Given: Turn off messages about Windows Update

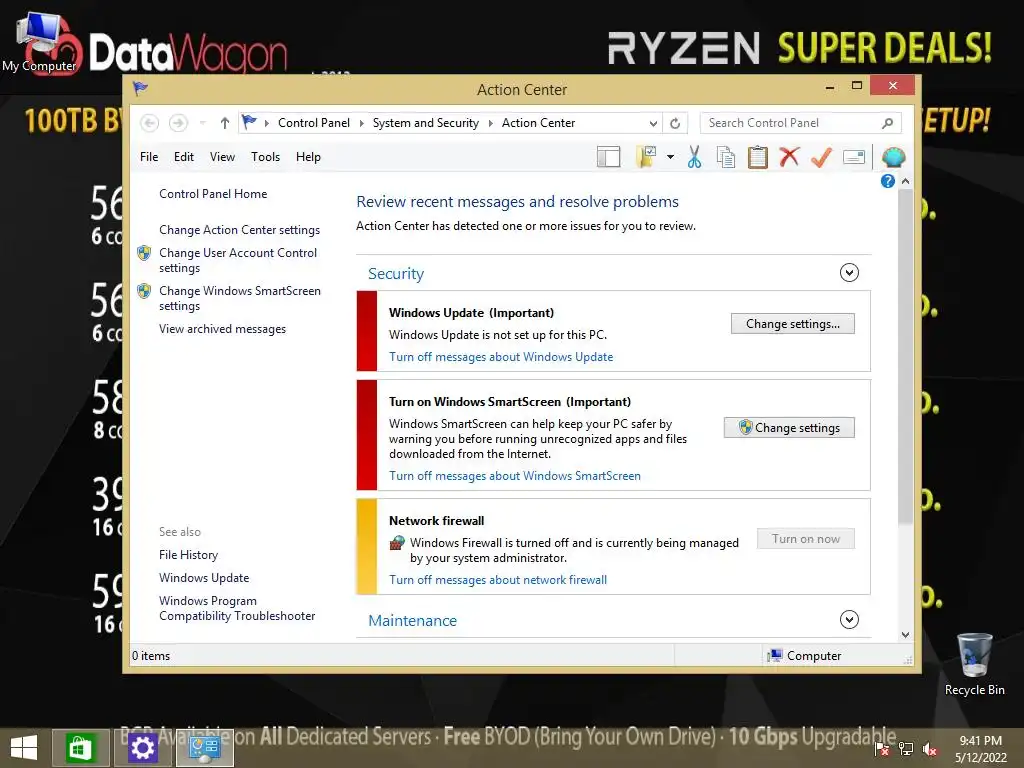Looking at the screenshot, I should click(x=501, y=357).
